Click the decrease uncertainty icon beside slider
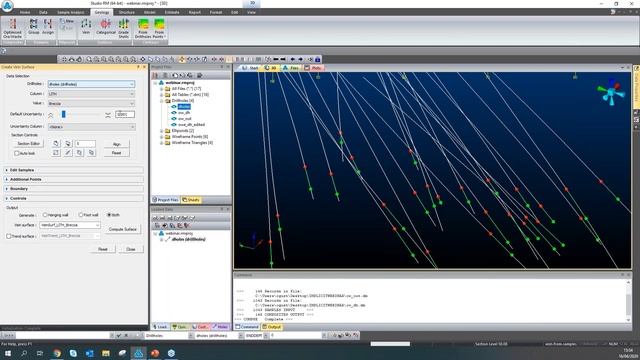 click(51, 115)
